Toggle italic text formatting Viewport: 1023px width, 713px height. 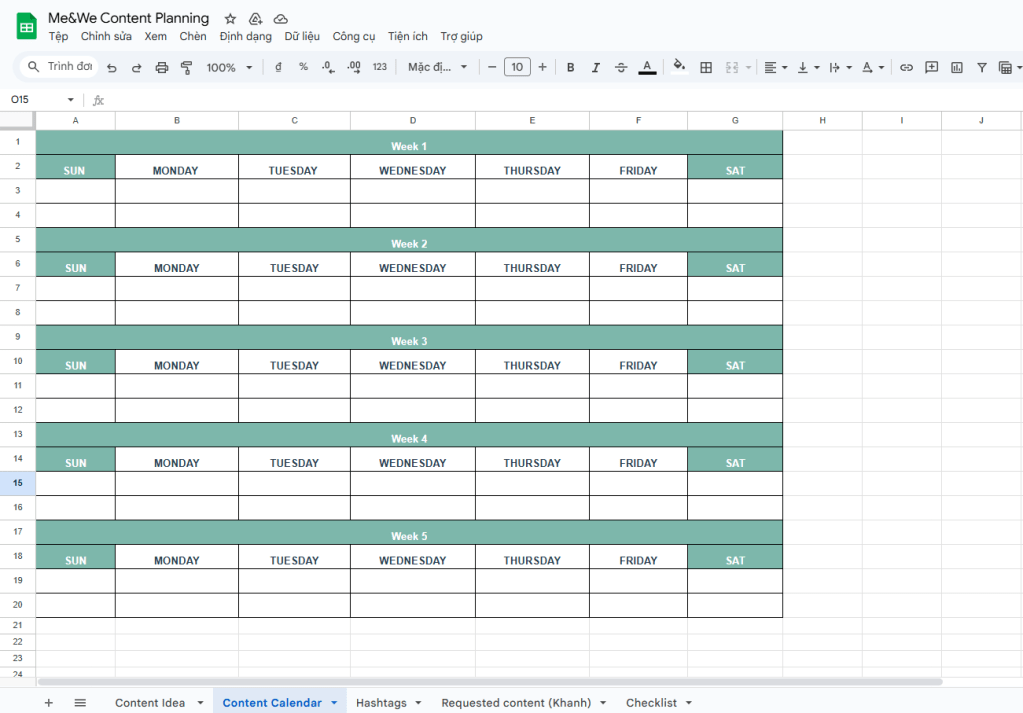point(596,67)
